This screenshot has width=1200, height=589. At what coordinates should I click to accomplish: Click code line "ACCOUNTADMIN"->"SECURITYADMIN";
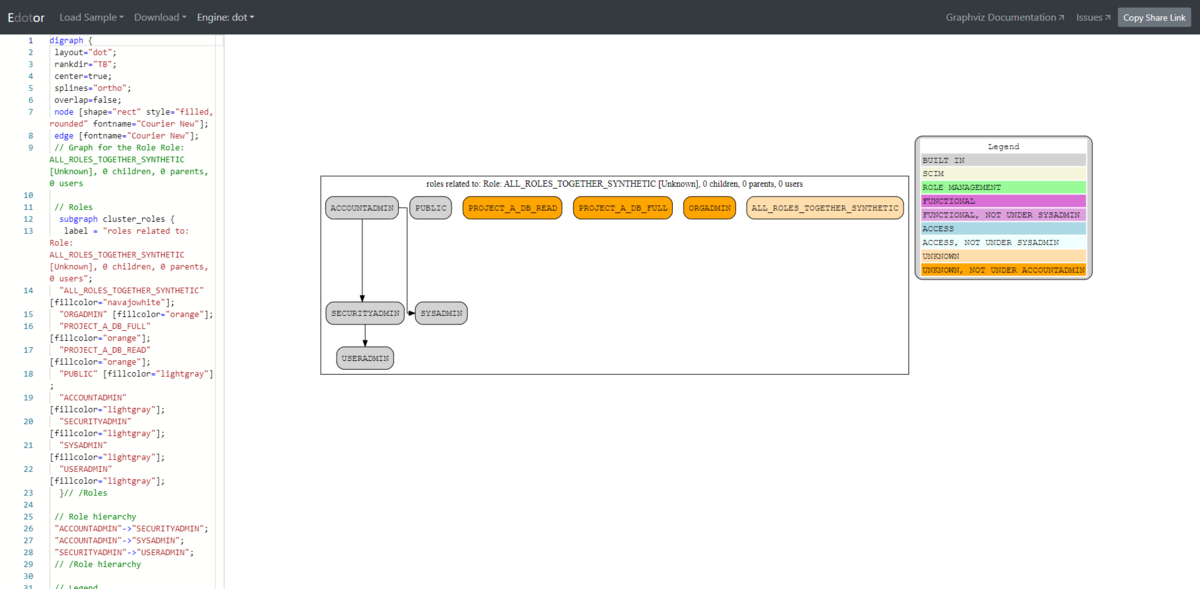coord(131,529)
